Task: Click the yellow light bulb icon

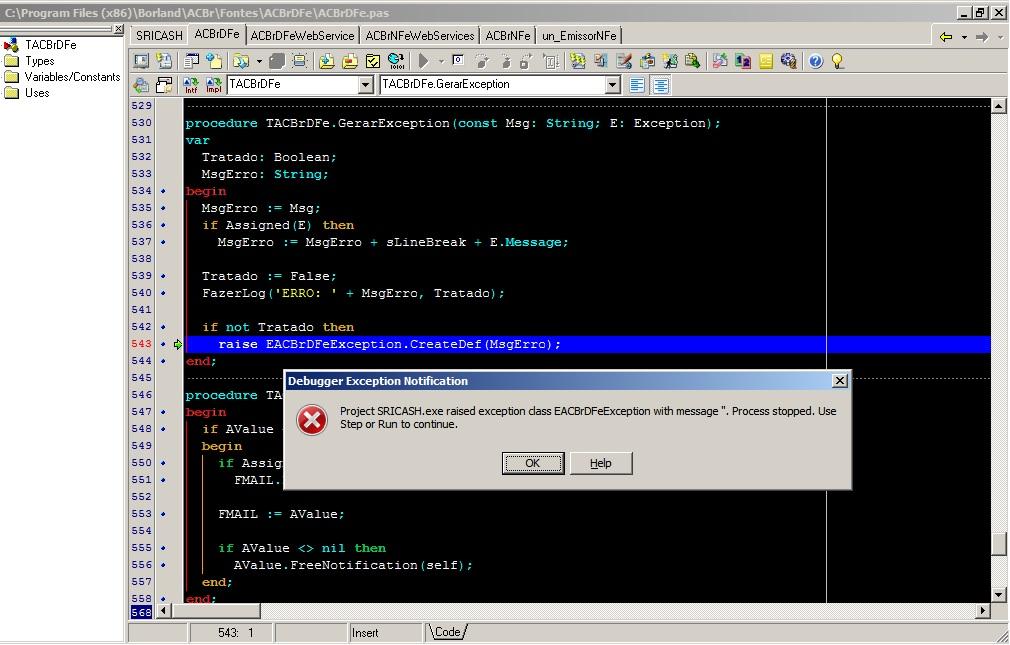Action: tap(837, 61)
